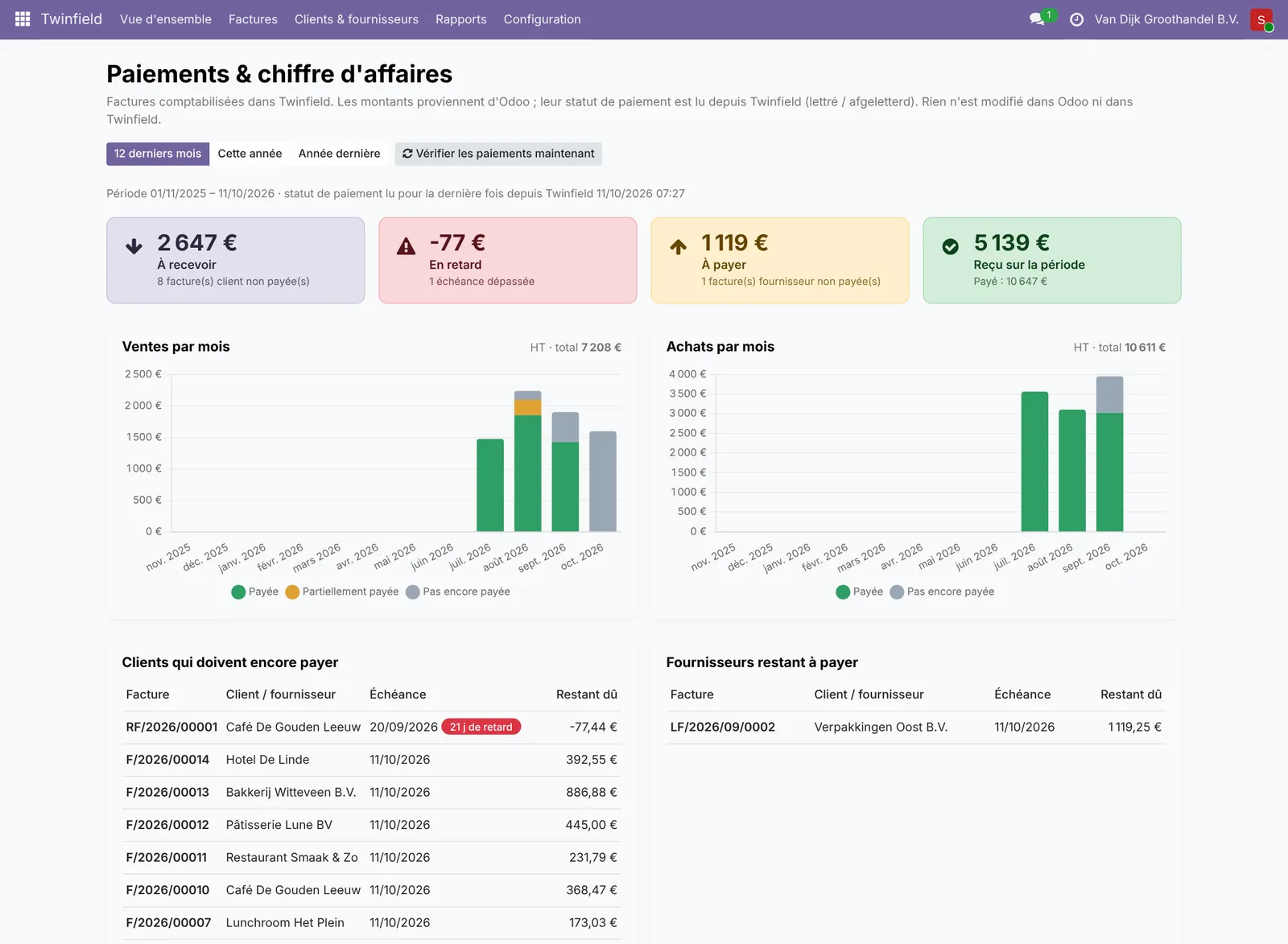Toggle the Payée legend in Achats chart

[860, 592]
